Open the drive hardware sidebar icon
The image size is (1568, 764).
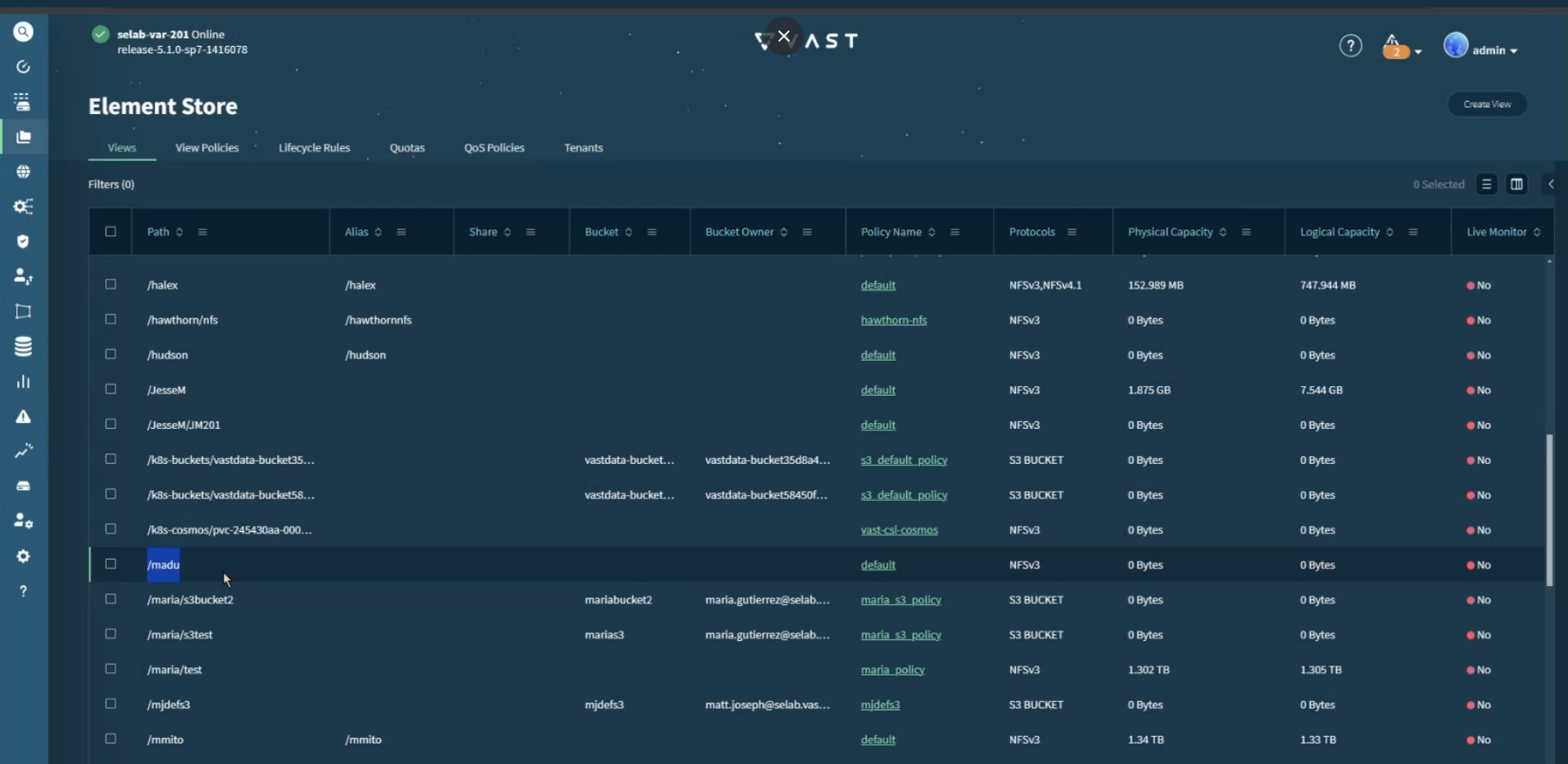23,486
